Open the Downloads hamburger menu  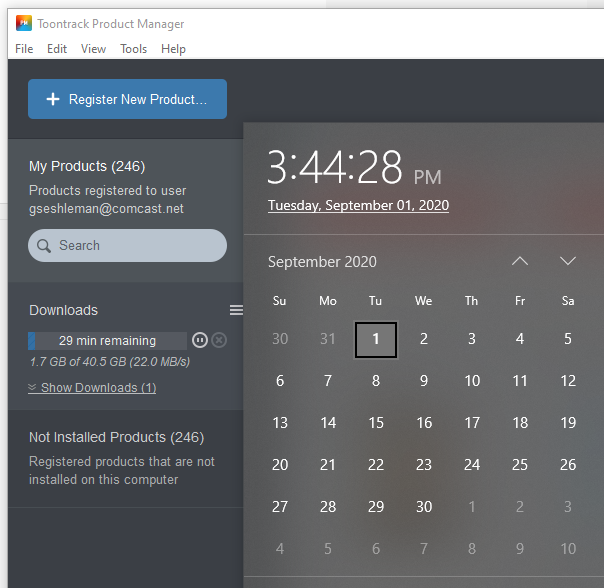point(236,310)
